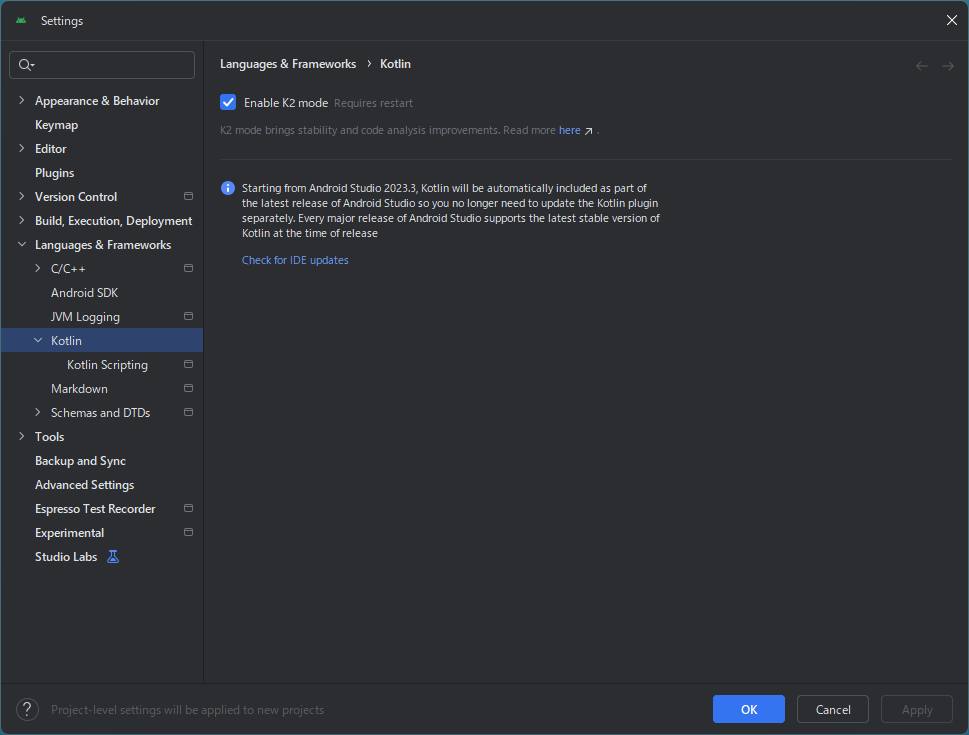Viewport: 969px width, 735px height.
Task: Click project-level icon beside Experimental
Action: [x=188, y=532]
